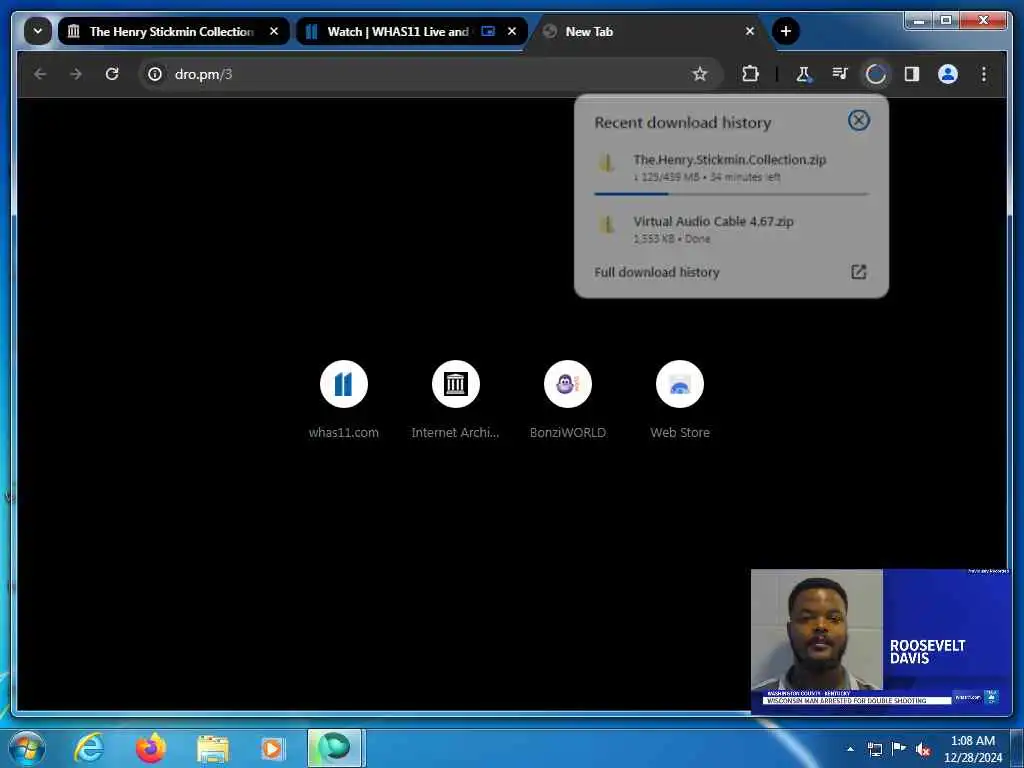Switch to The Henry Stickmin Collection tab
The height and width of the screenshot is (768, 1024).
[x=173, y=31]
